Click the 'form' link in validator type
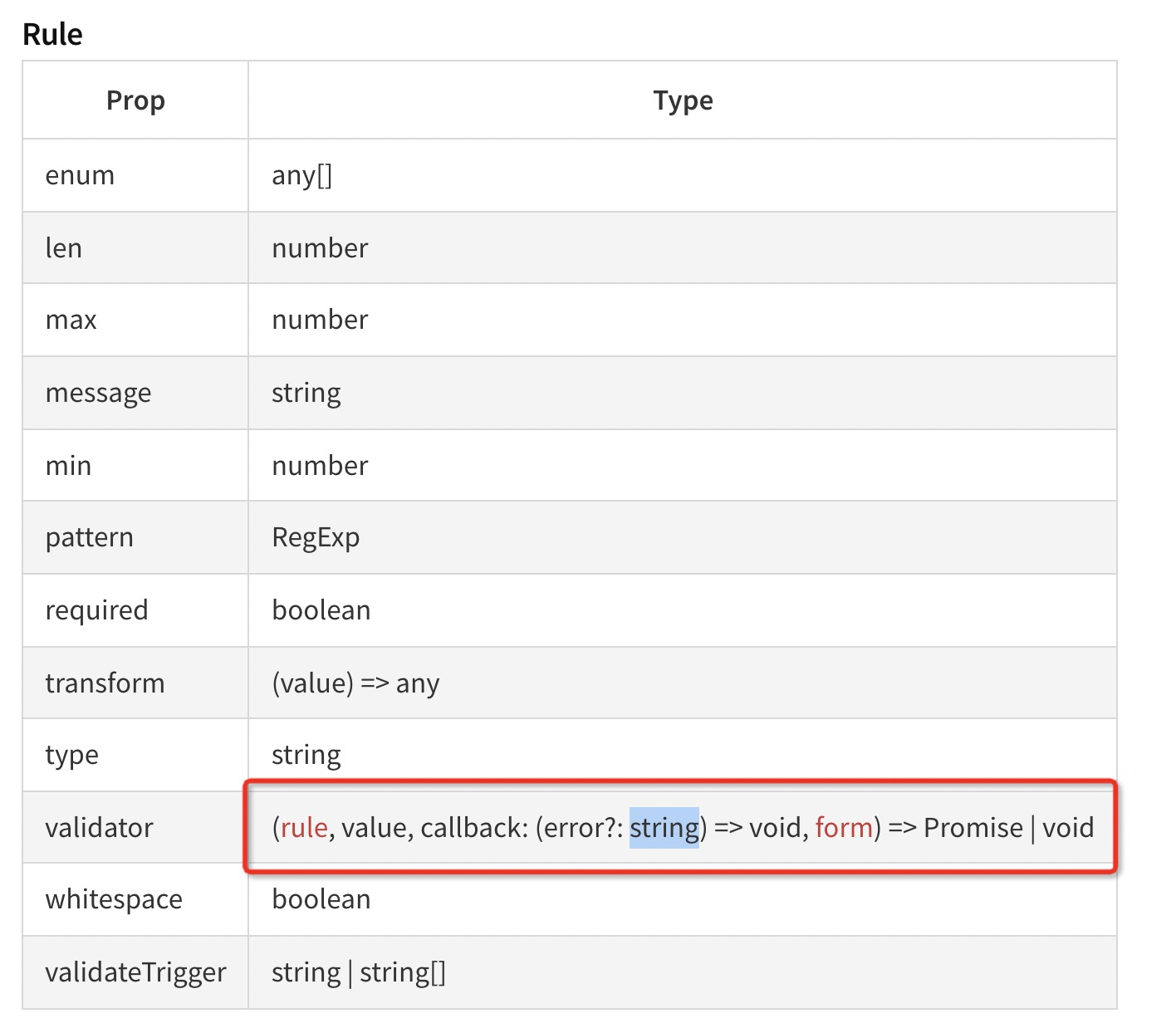 pyautogui.click(x=844, y=828)
